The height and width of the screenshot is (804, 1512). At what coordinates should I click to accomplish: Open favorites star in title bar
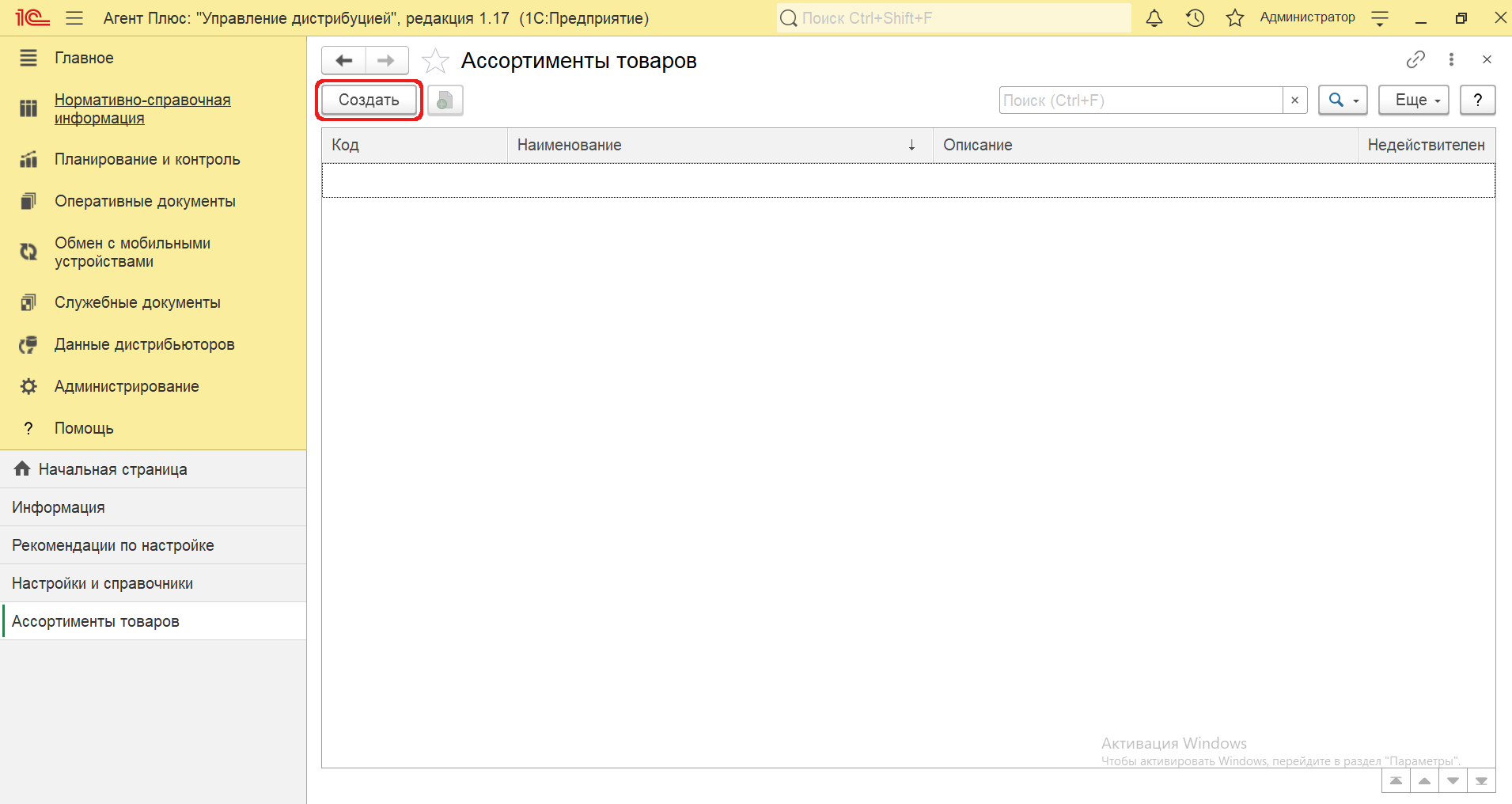click(x=1234, y=18)
